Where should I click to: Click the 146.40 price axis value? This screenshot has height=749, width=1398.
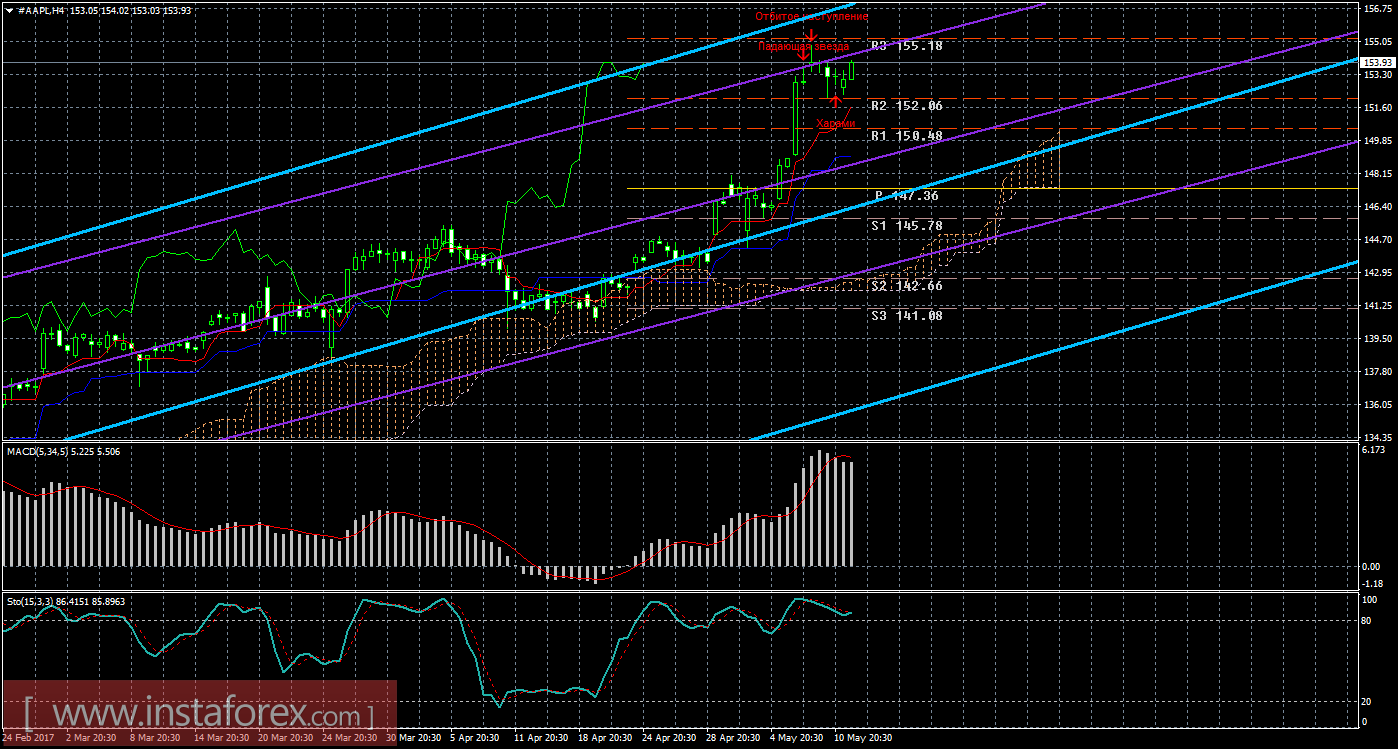point(1378,207)
